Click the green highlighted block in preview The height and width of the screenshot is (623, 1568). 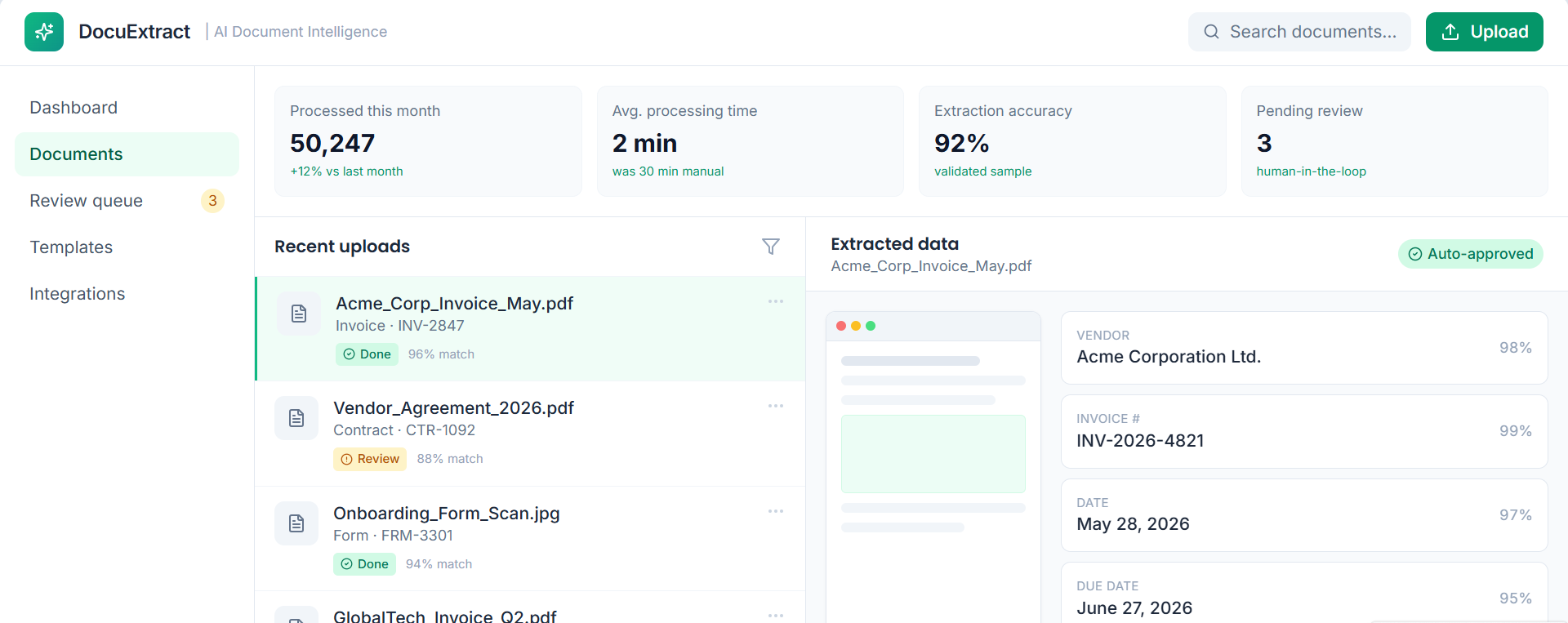pyautogui.click(x=933, y=454)
